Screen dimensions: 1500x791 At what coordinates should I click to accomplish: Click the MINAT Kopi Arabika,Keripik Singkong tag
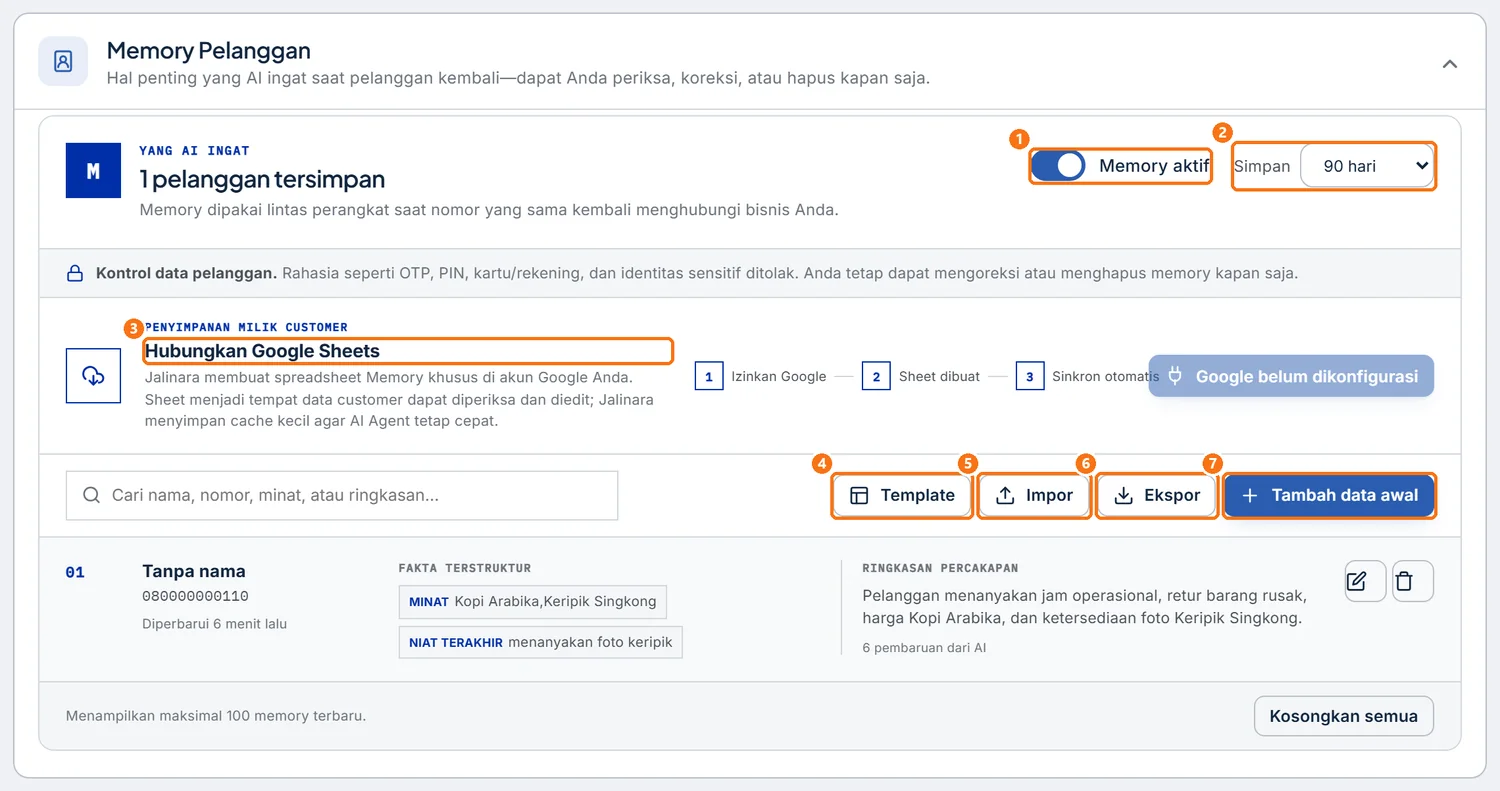pyautogui.click(x=532, y=601)
